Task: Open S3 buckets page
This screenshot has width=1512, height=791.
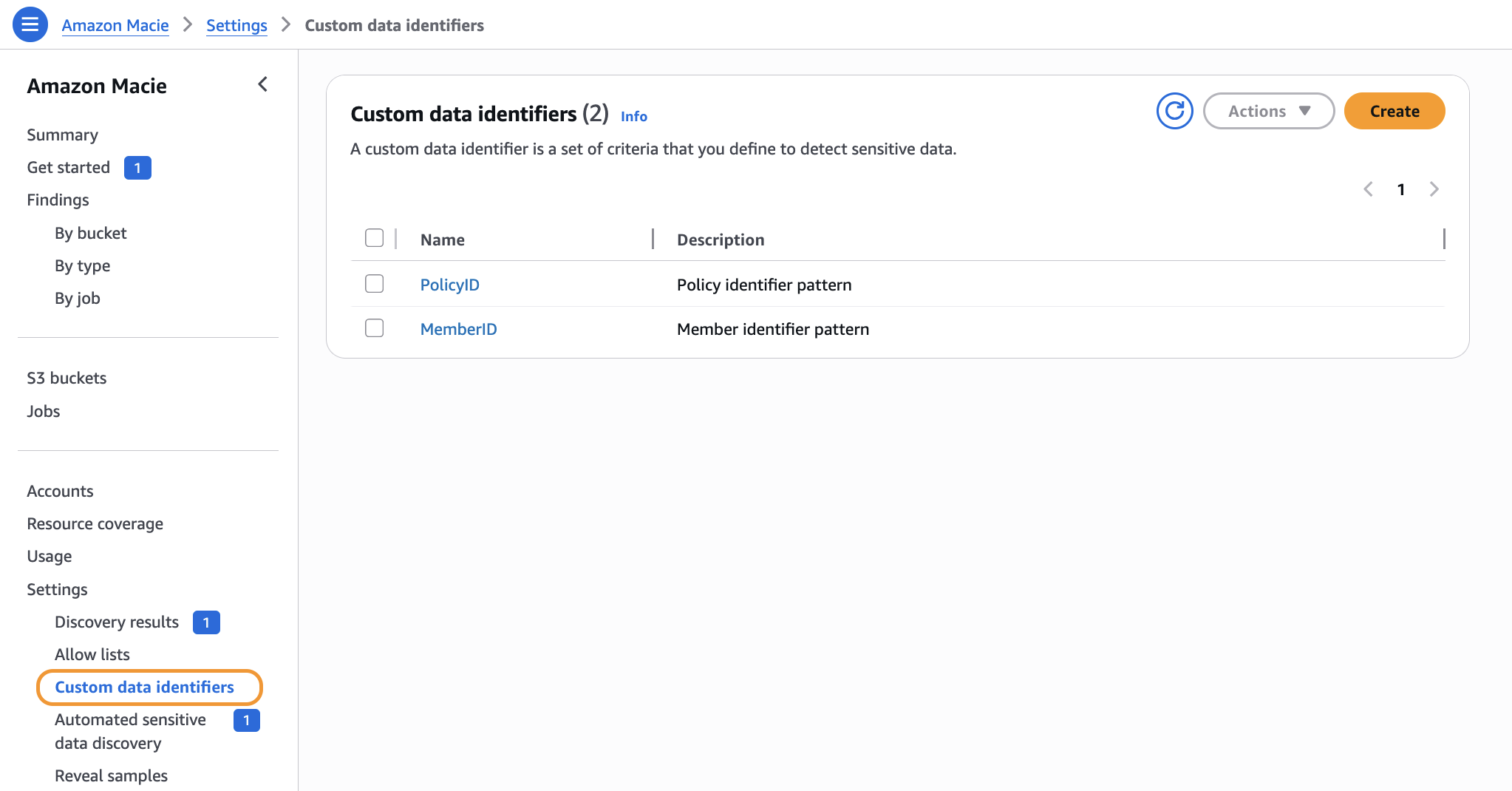Action: click(x=67, y=378)
